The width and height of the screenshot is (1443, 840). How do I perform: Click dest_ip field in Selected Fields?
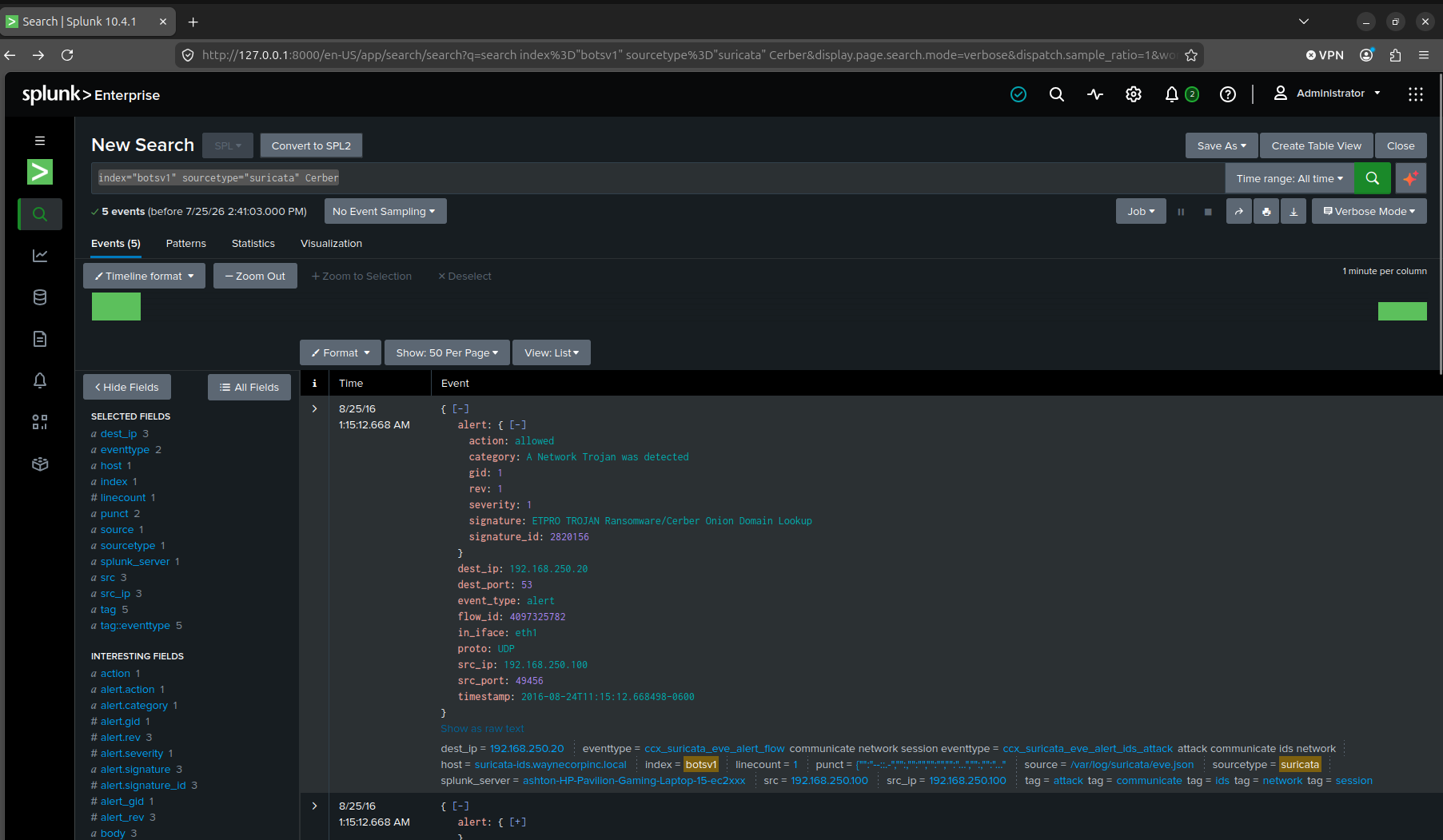(x=118, y=434)
